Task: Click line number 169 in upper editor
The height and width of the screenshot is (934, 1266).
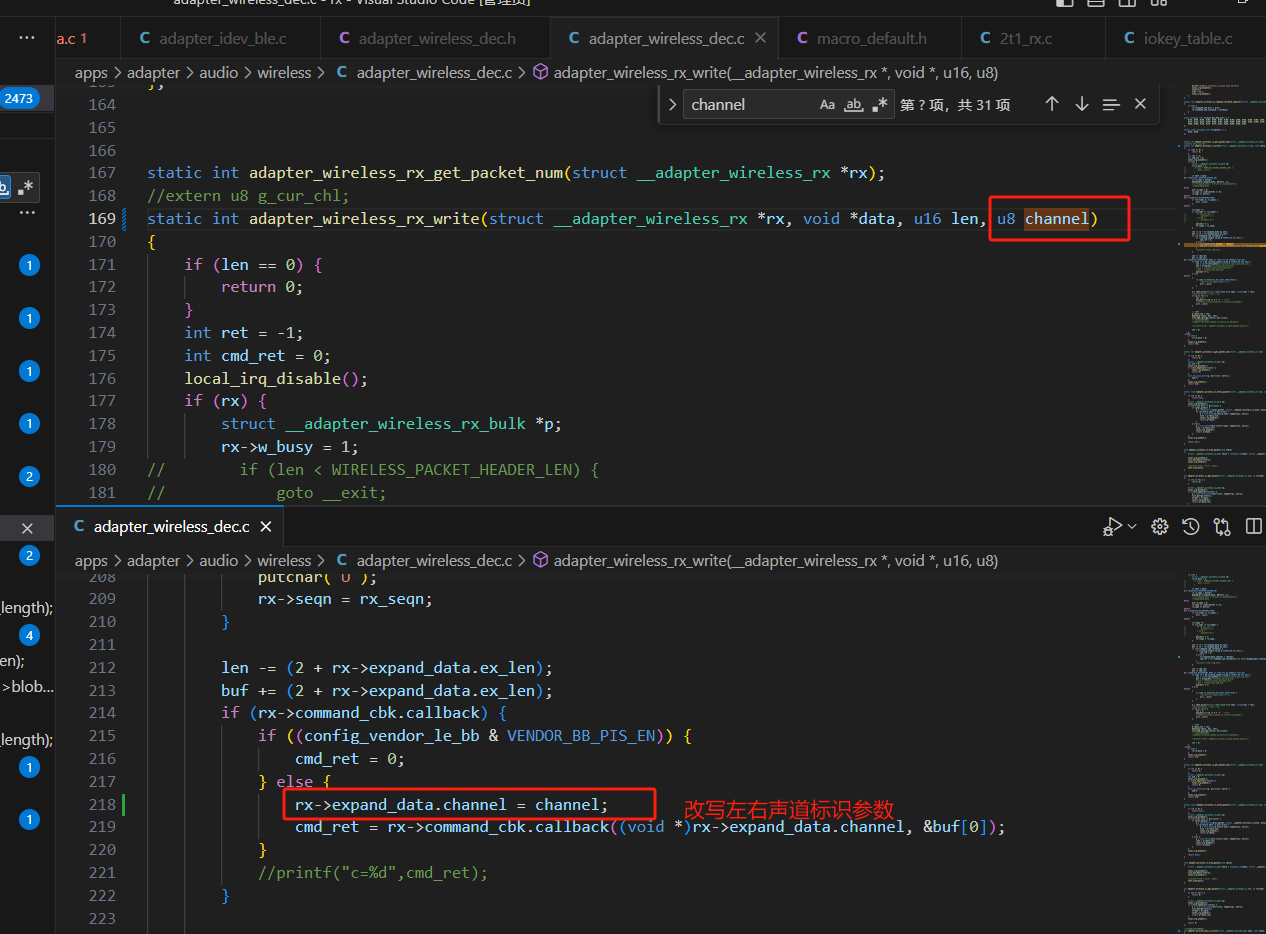Action: coord(102,218)
